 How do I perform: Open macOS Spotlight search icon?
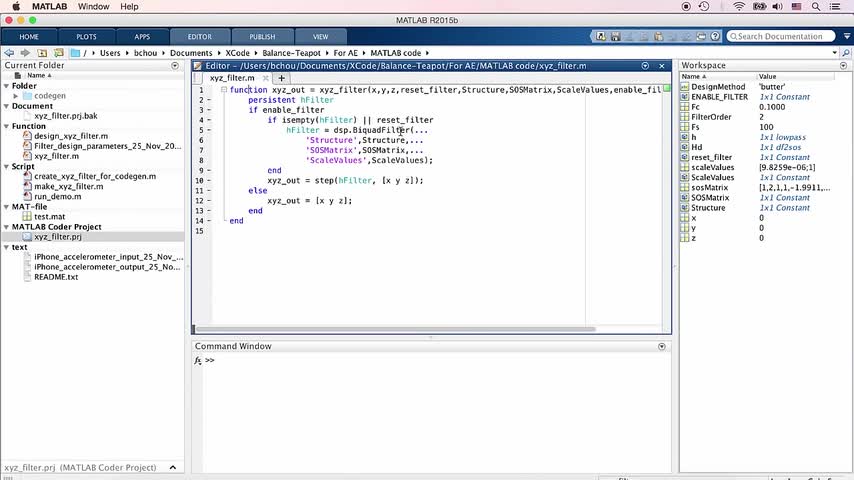coord(816,7)
